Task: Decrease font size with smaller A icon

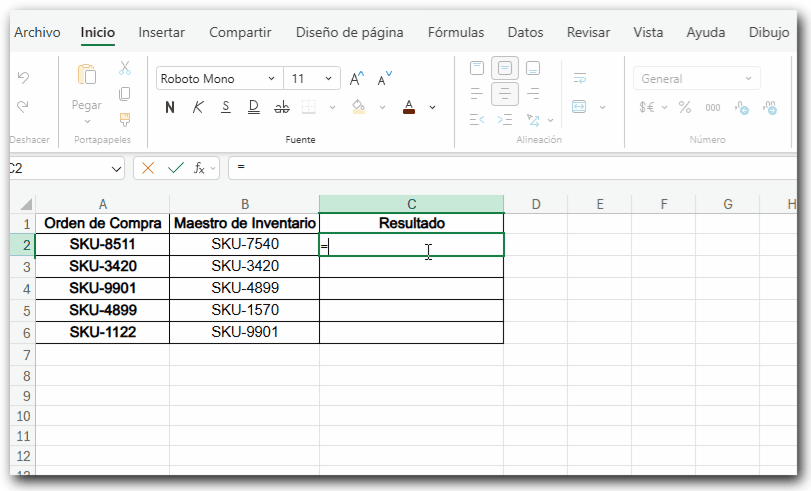Action: pos(384,79)
